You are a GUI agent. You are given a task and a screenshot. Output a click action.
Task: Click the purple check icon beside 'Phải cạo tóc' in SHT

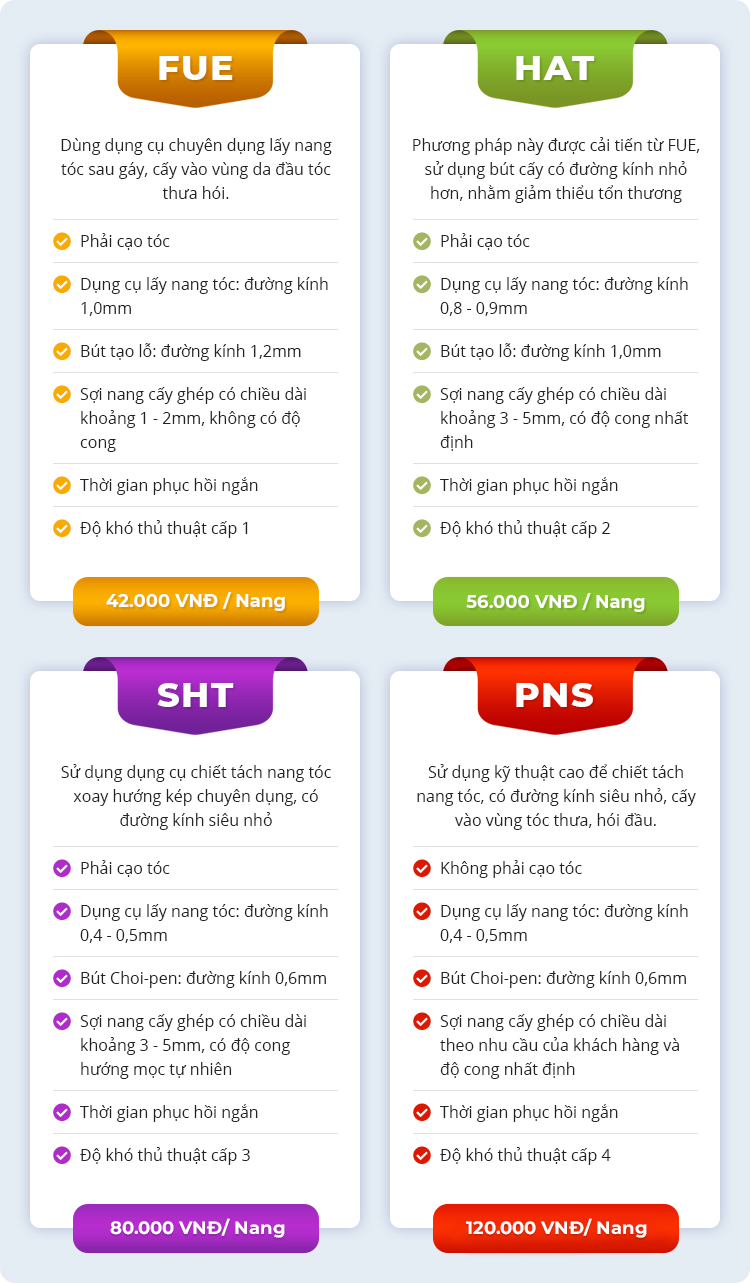62,868
